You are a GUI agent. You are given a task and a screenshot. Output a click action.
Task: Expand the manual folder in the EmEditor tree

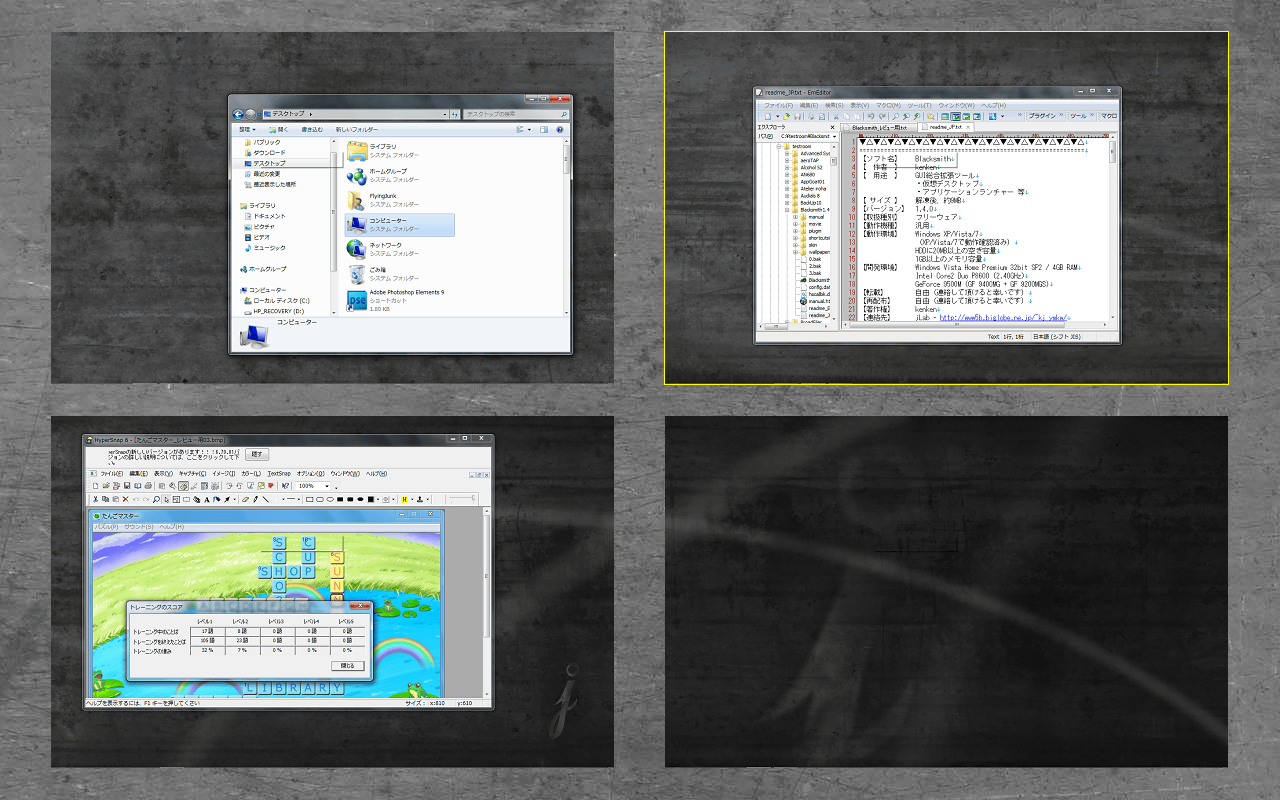795,217
